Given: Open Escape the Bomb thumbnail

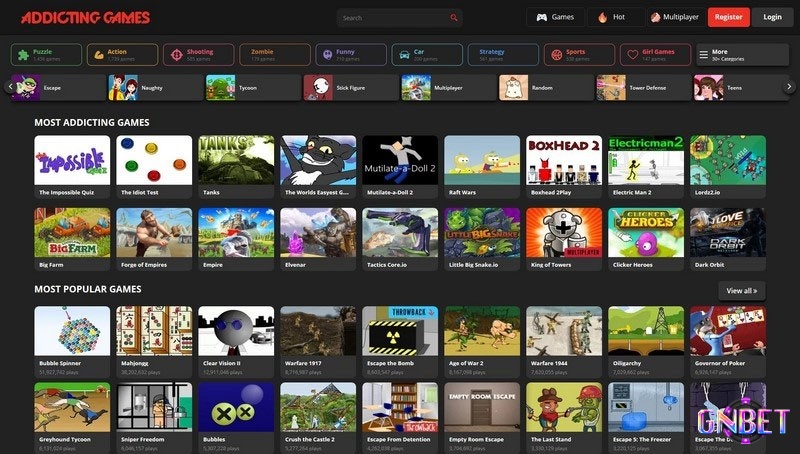Looking at the screenshot, I should (x=400, y=331).
